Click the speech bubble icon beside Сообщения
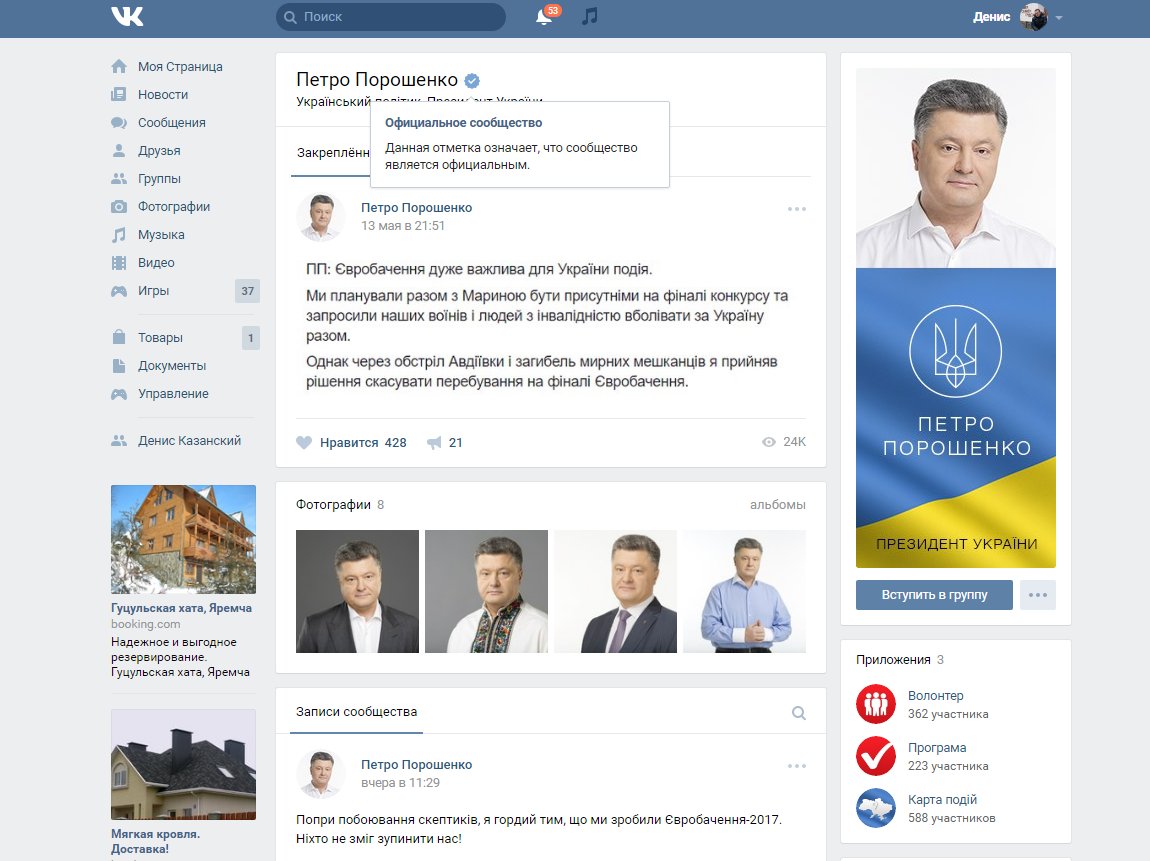 pos(119,122)
